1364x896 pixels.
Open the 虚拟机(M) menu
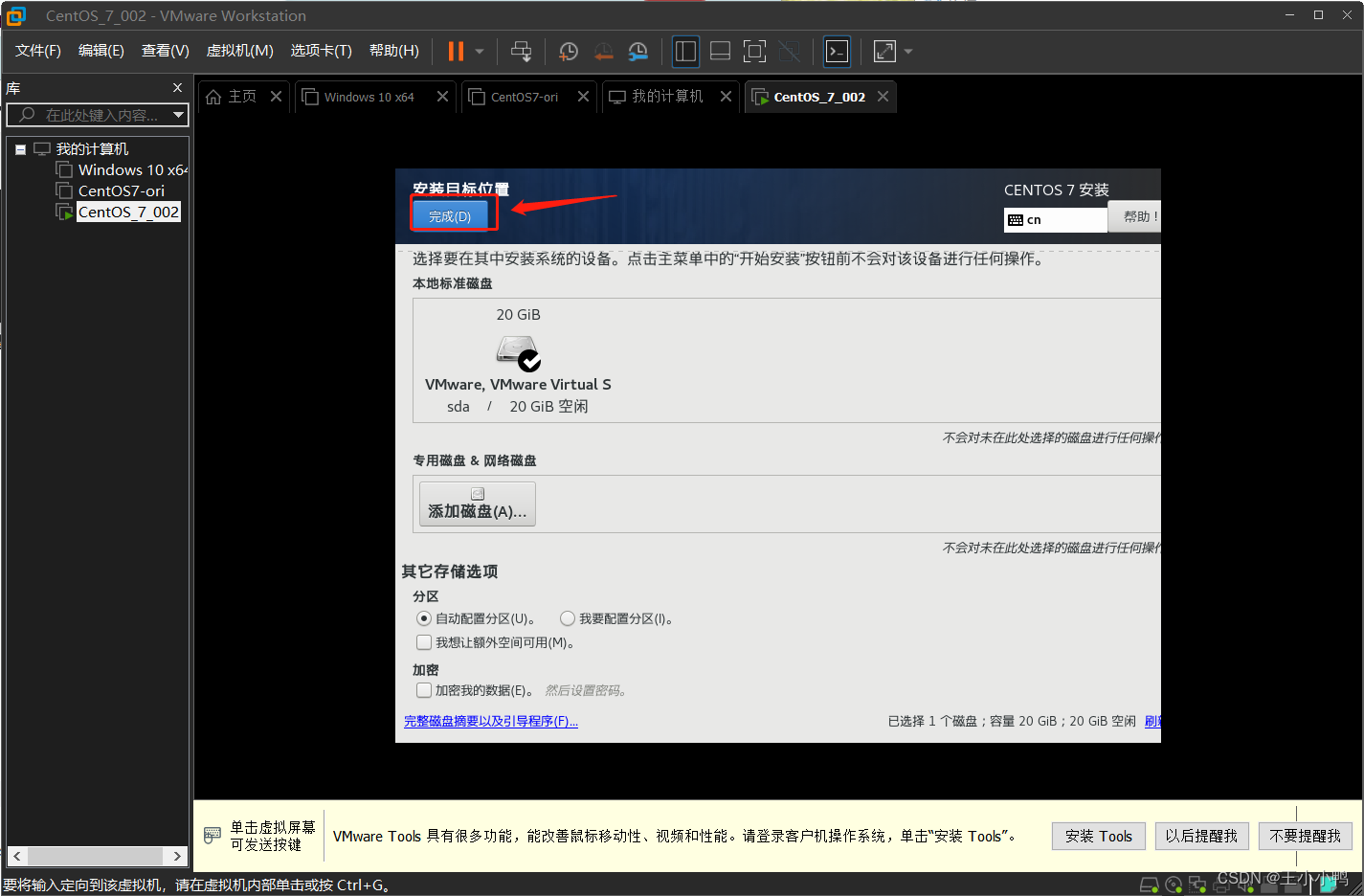(x=240, y=51)
